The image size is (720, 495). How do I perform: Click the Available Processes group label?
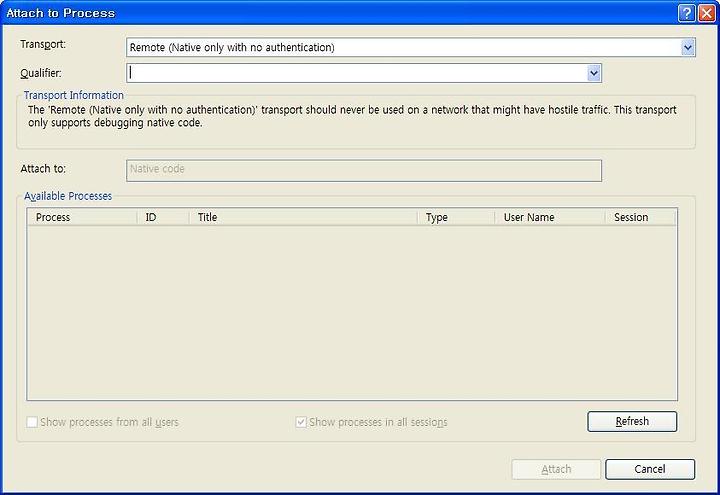68,196
